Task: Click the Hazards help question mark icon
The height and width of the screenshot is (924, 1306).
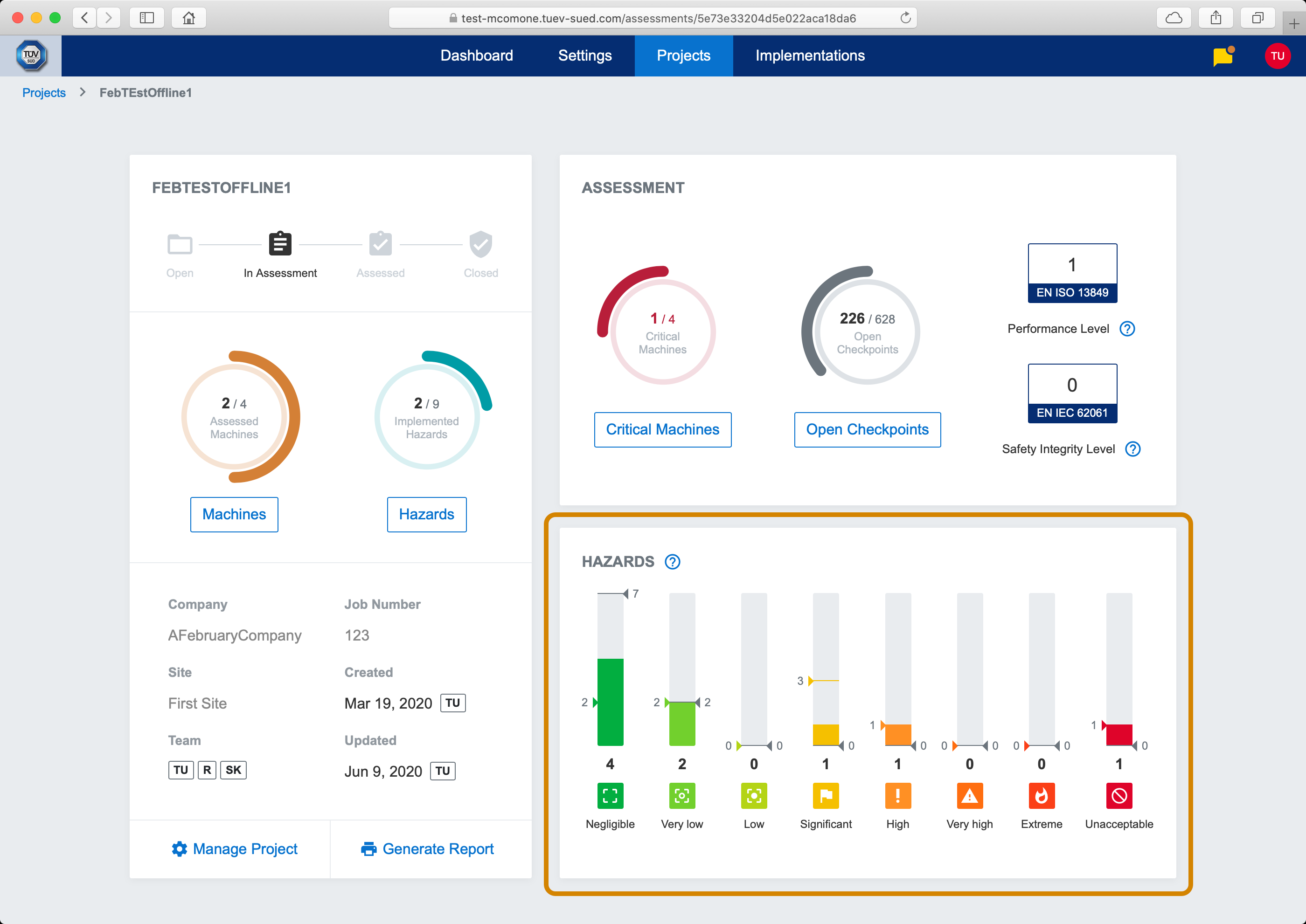Action: tap(672, 562)
